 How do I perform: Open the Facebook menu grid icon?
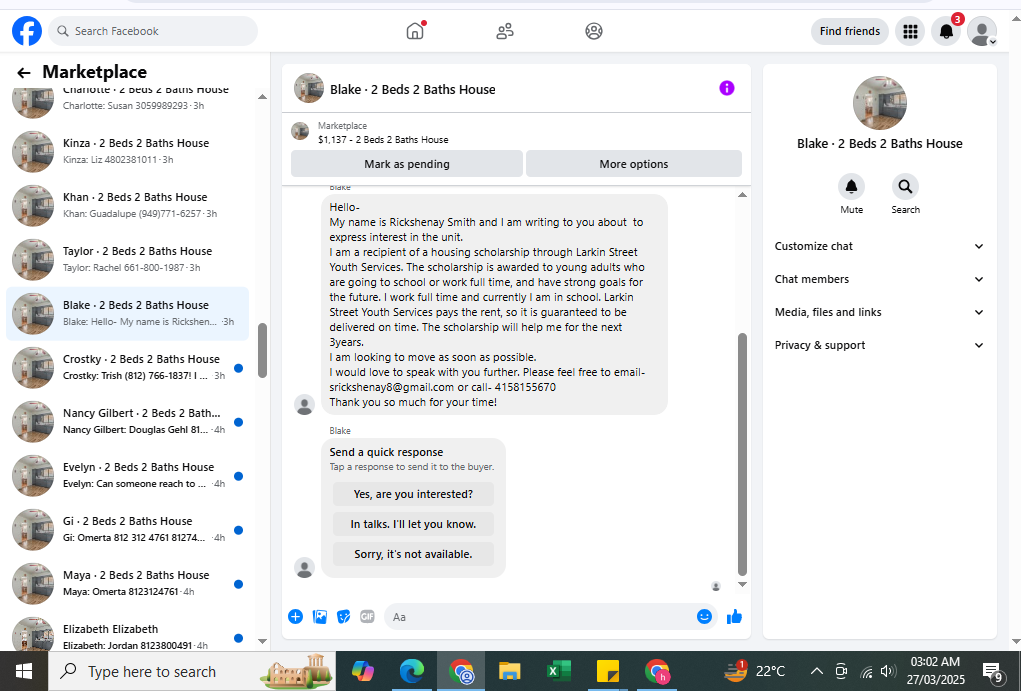click(x=910, y=31)
